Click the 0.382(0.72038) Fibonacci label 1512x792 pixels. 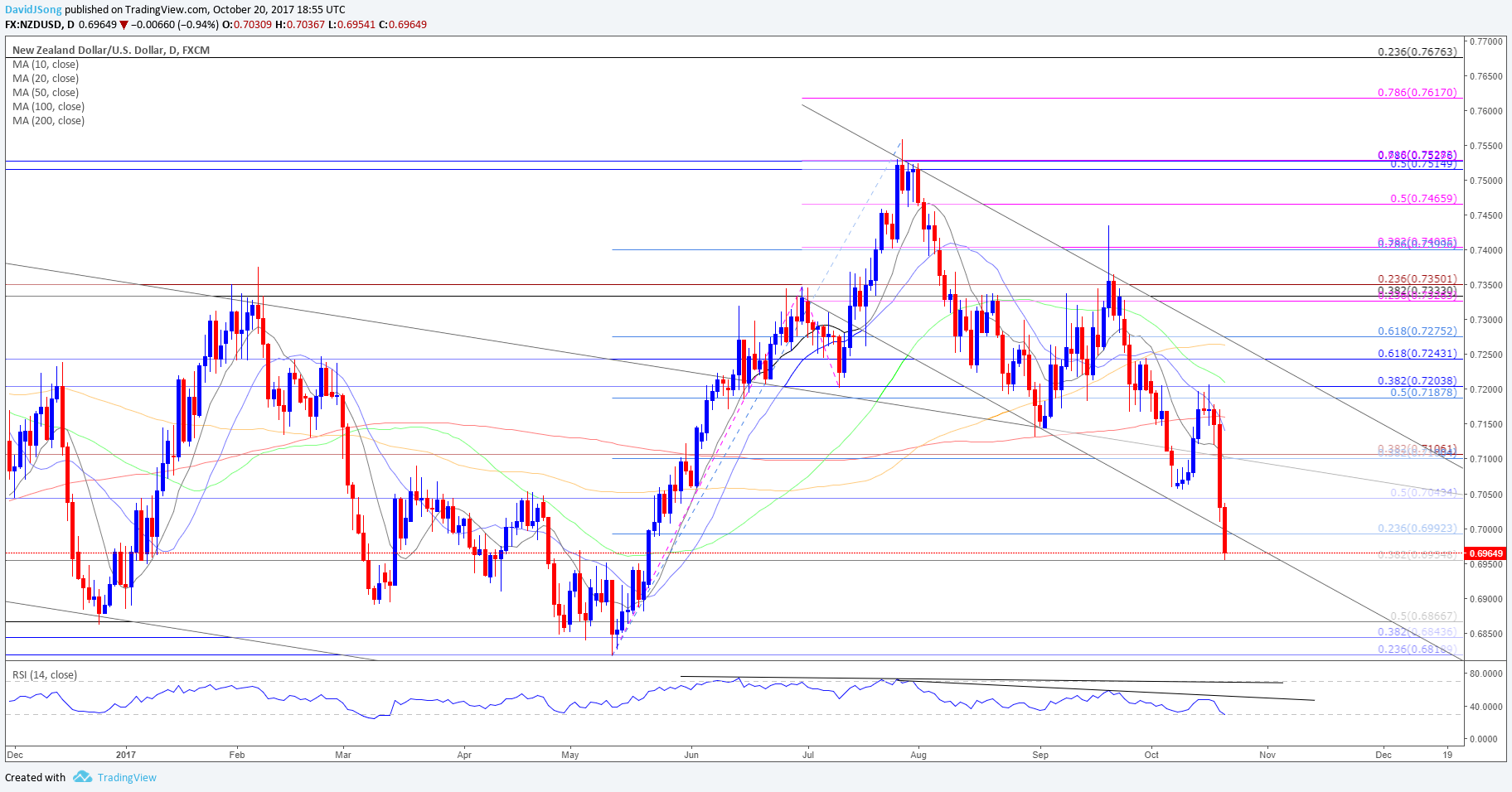point(1417,381)
